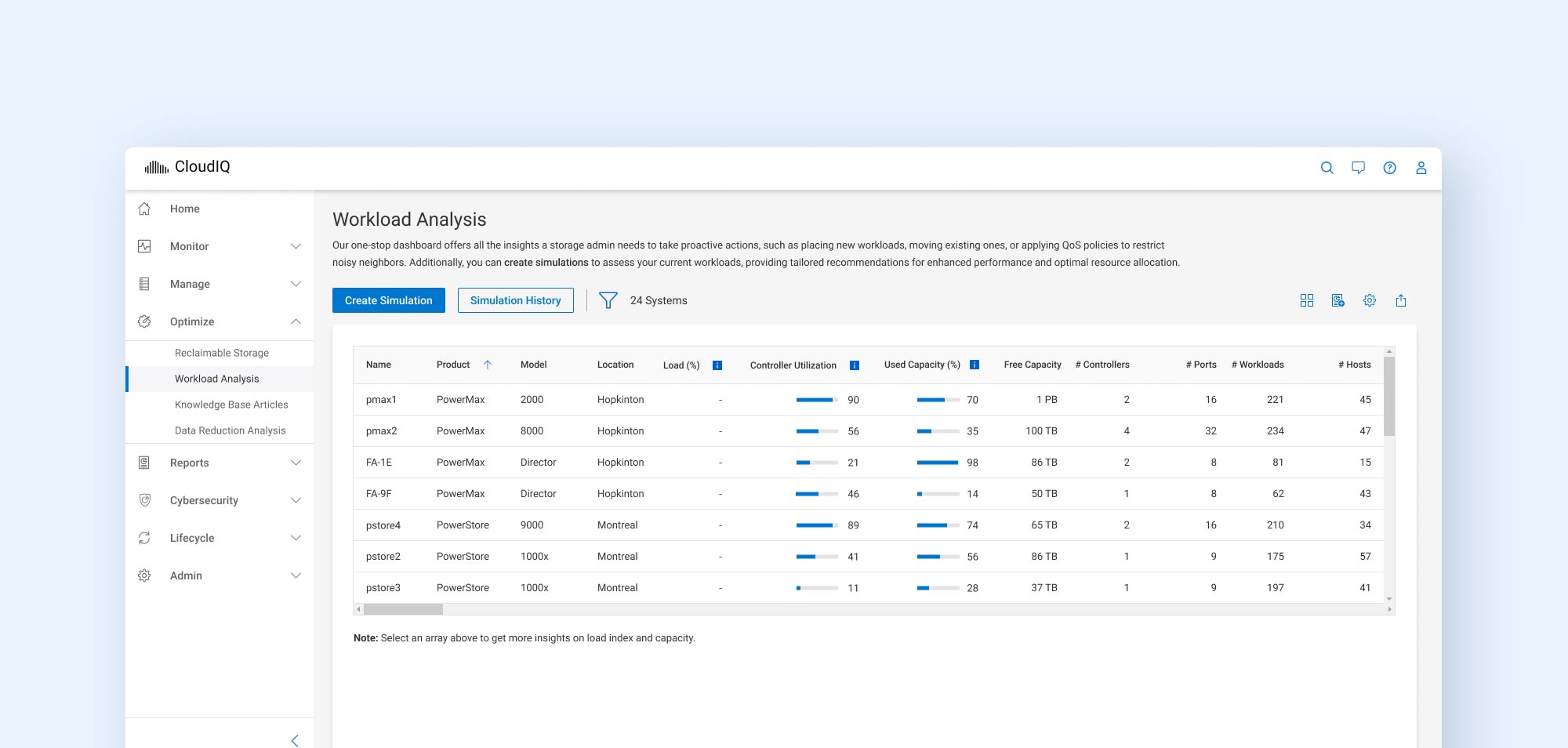Image resolution: width=1568 pixels, height=748 pixels.
Task: Open the help question mark icon
Action: coord(1389,168)
